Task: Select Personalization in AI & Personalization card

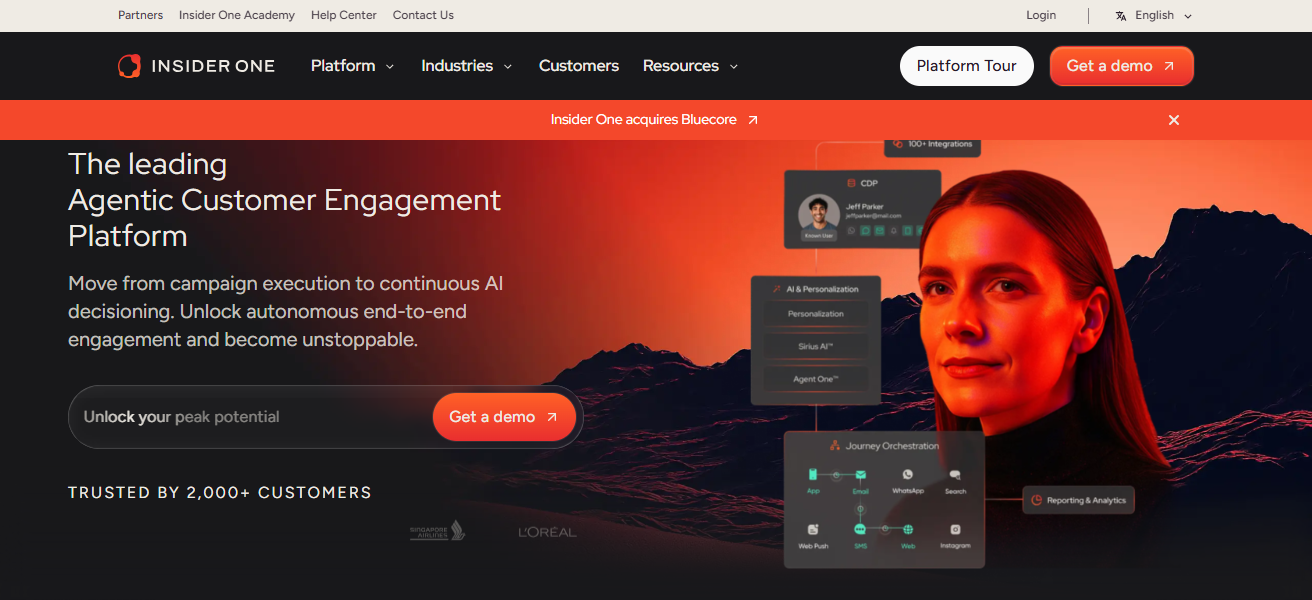Action: point(816,314)
